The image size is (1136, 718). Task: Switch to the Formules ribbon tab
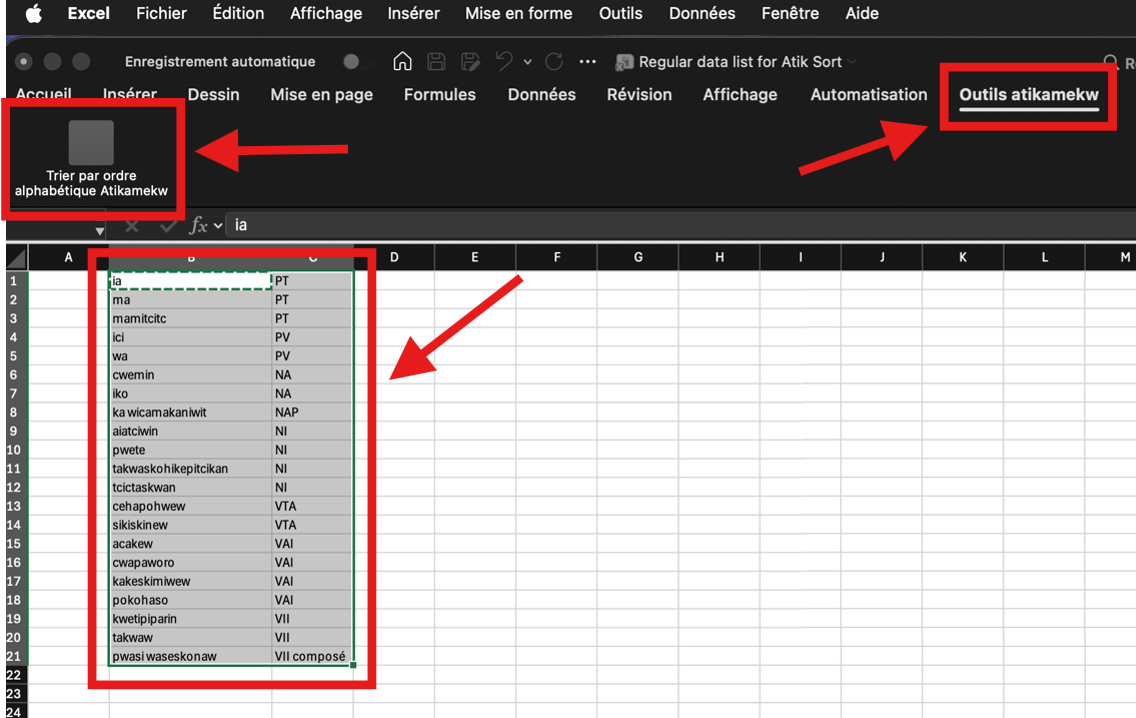[440, 94]
